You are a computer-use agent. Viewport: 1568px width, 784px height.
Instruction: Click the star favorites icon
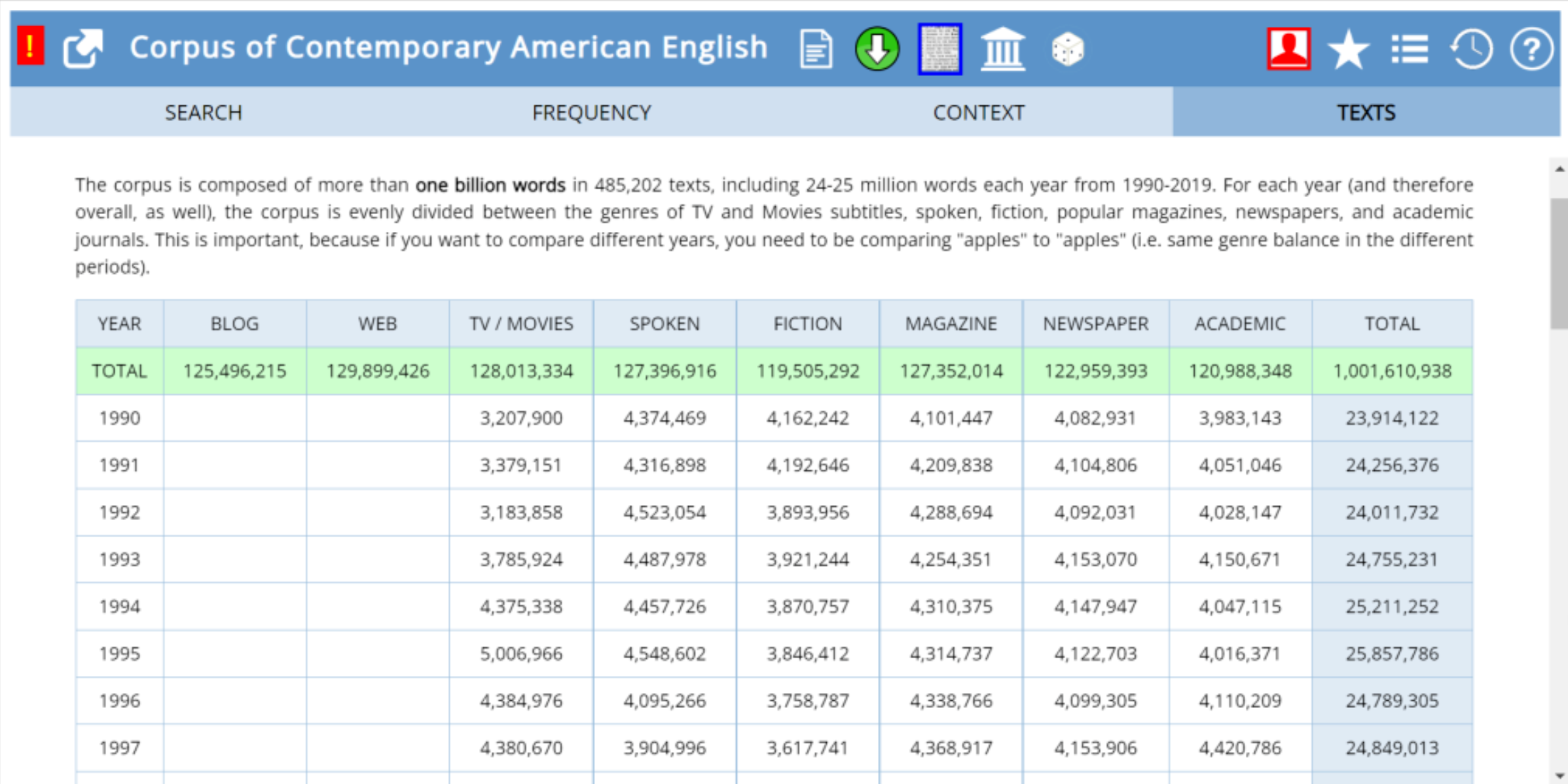(x=1349, y=50)
